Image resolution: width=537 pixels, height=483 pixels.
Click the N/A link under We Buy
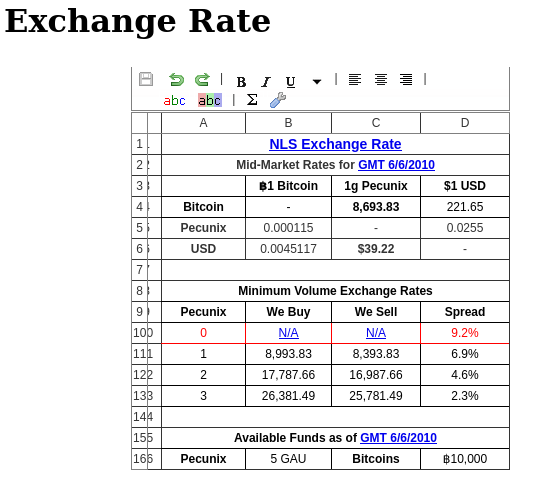[288, 333]
